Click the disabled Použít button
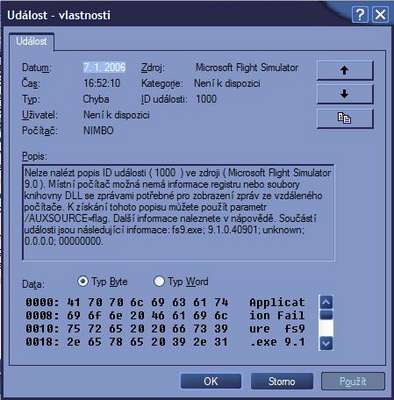Screen dimensions: 394x400 (x=353, y=381)
